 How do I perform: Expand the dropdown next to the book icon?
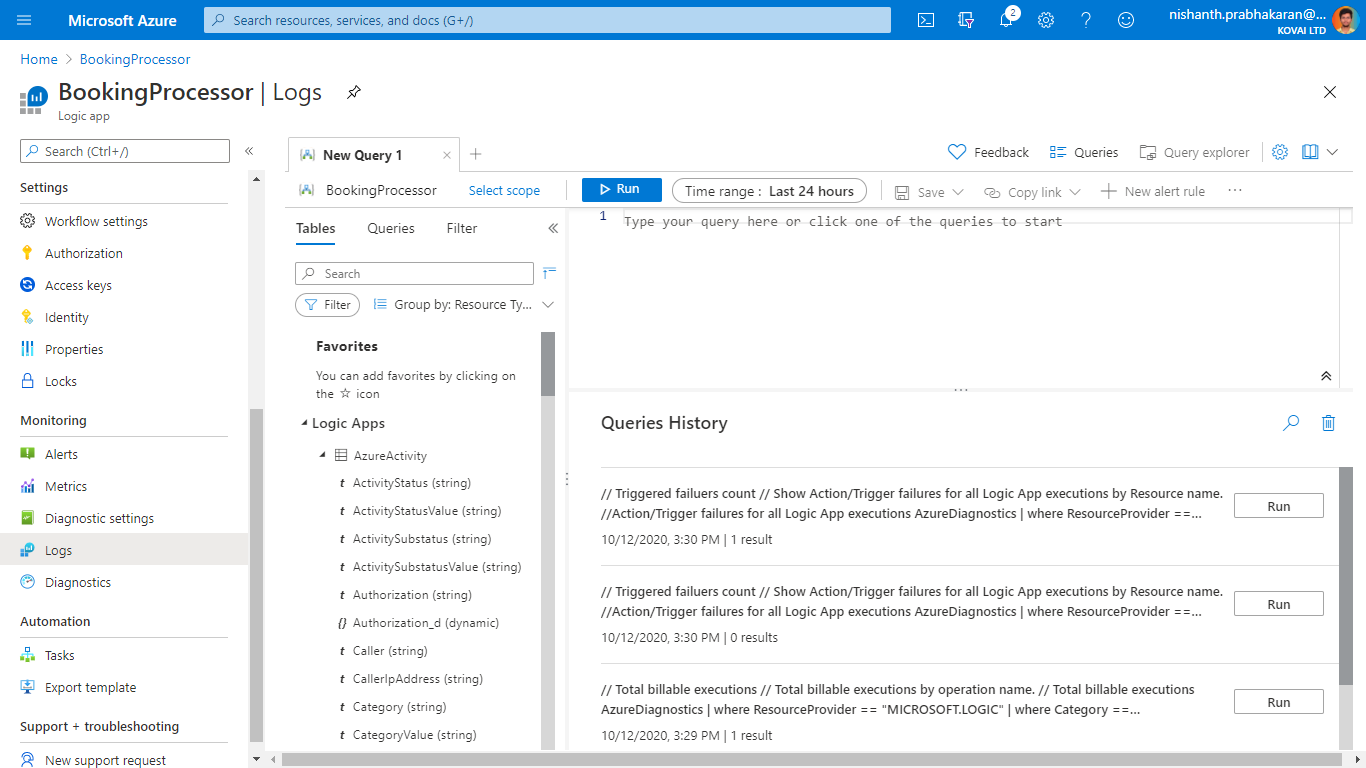coord(1332,152)
